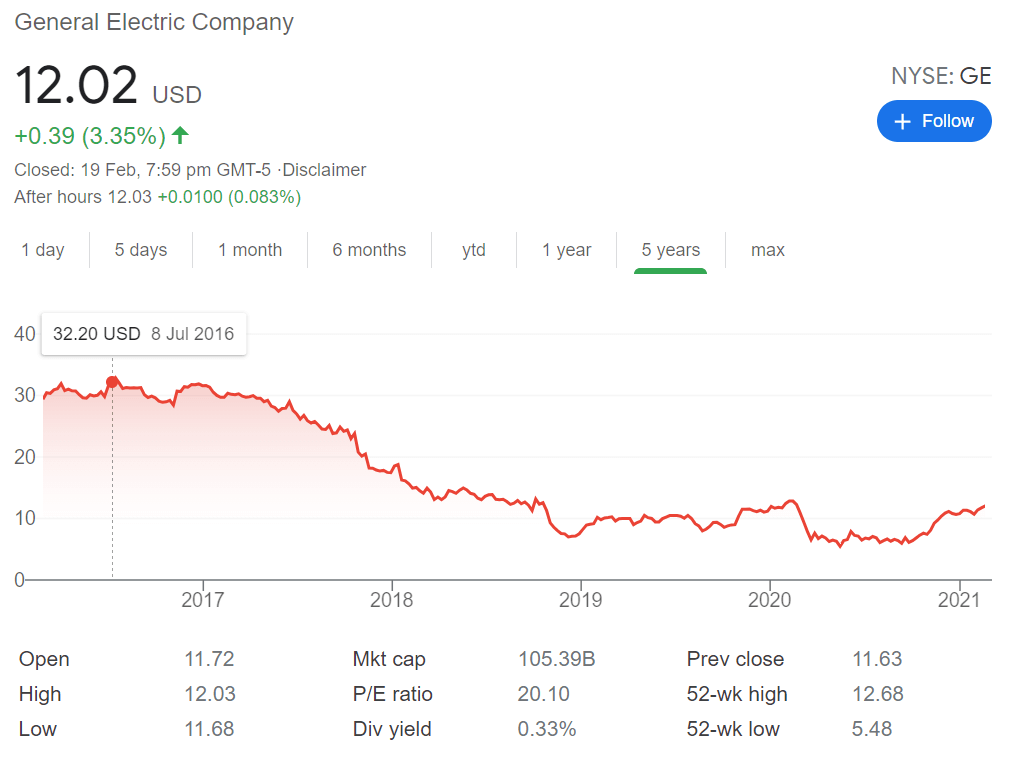
Task: Click the plus icon on Follow
Action: click(903, 121)
